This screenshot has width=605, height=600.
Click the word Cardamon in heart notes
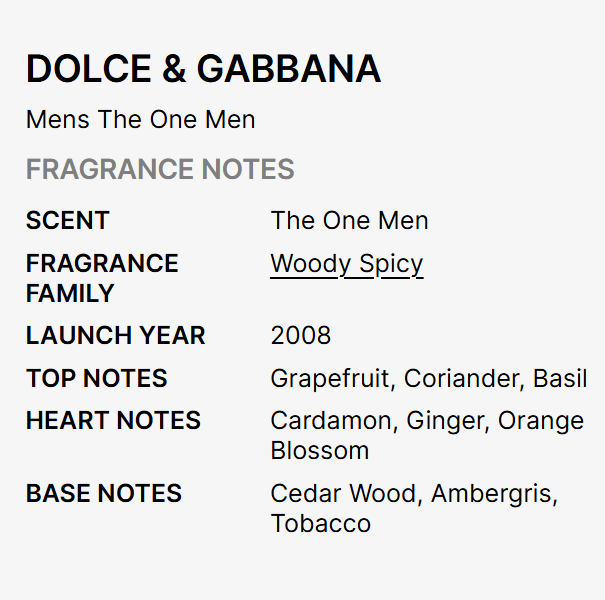[331, 421]
